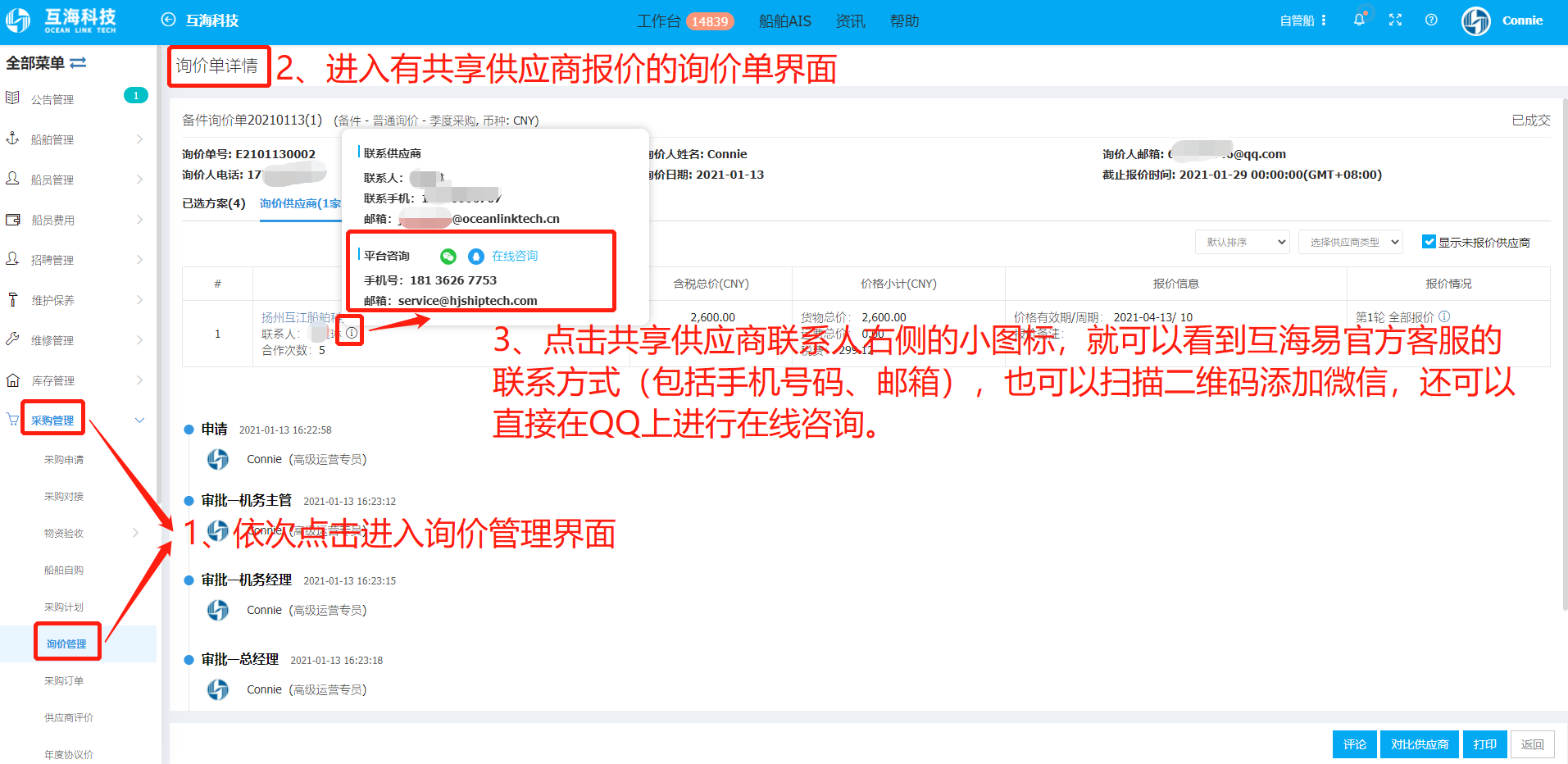Screen dimensions: 1568x764
Task: Click the 采购管理 shopping cart icon
Action: (x=12, y=420)
